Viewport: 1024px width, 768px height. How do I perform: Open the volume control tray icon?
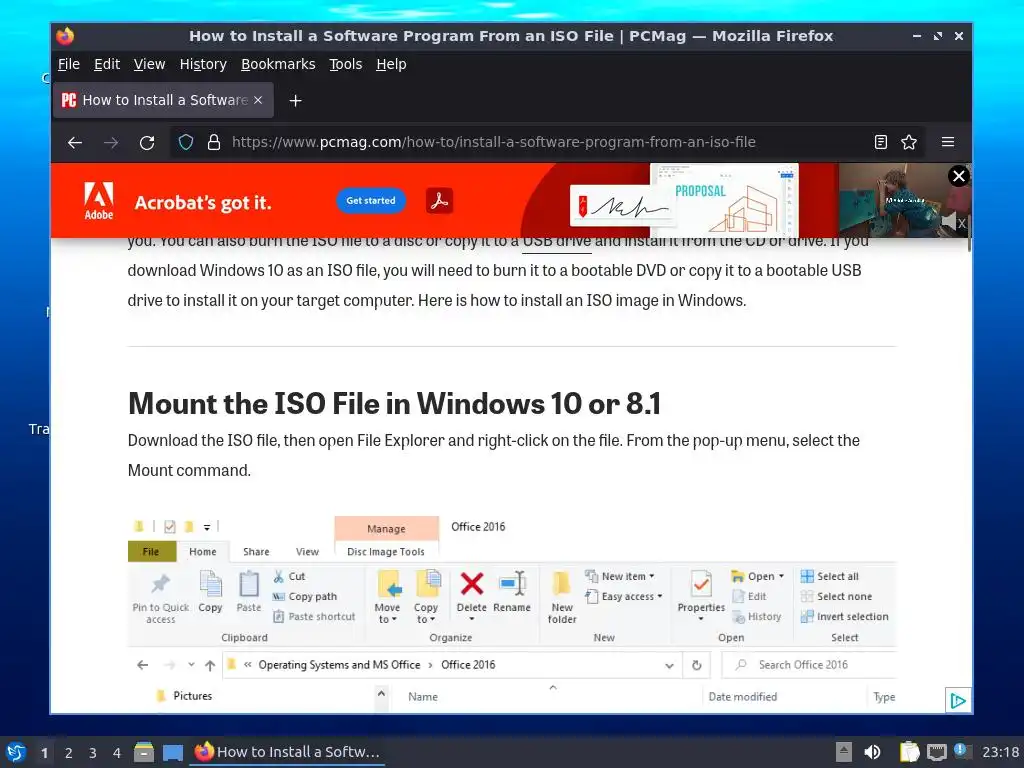872,752
